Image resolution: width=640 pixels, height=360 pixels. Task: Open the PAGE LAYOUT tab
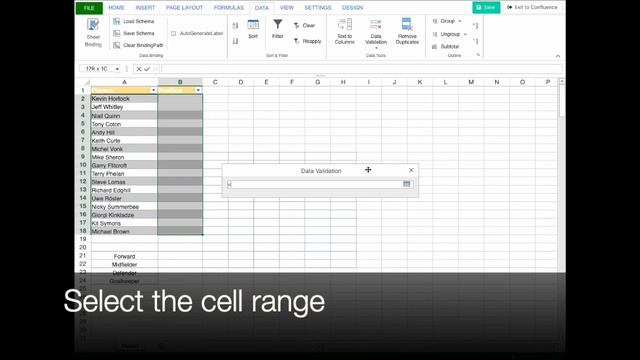(x=184, y=8)
